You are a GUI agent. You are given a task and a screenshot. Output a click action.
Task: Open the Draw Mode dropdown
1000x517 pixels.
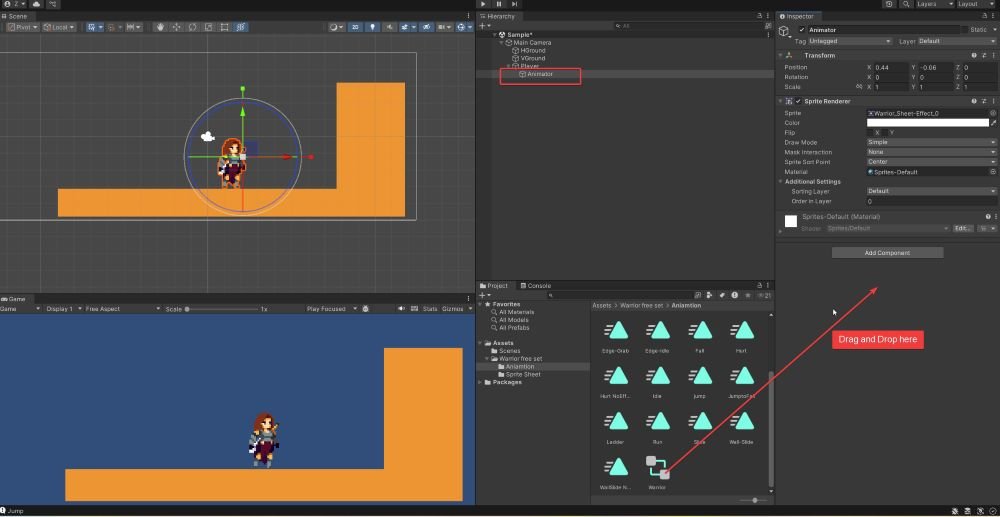coord(931,142)
